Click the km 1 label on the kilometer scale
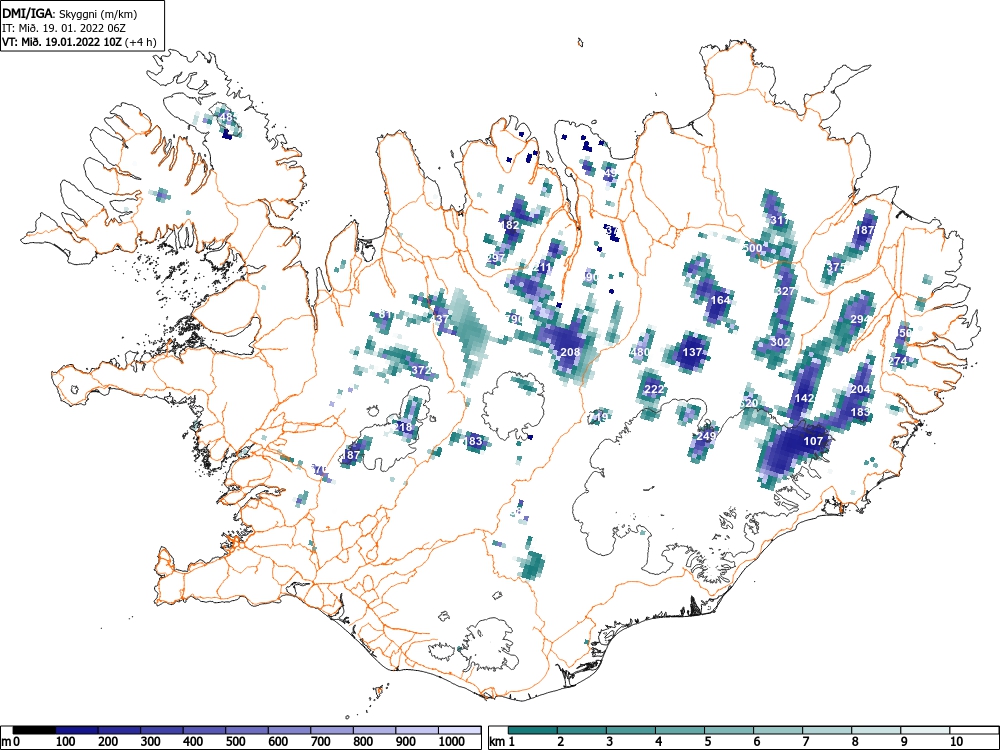1000x750 pixels. [x=502, y=742]
